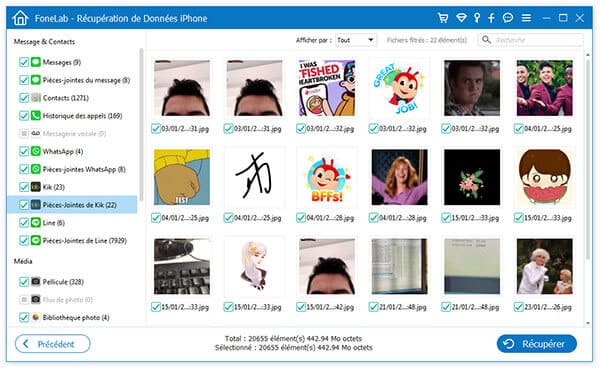
Task: Select the anime girl illustration thumbnail
Action: (x=254, y=266)
